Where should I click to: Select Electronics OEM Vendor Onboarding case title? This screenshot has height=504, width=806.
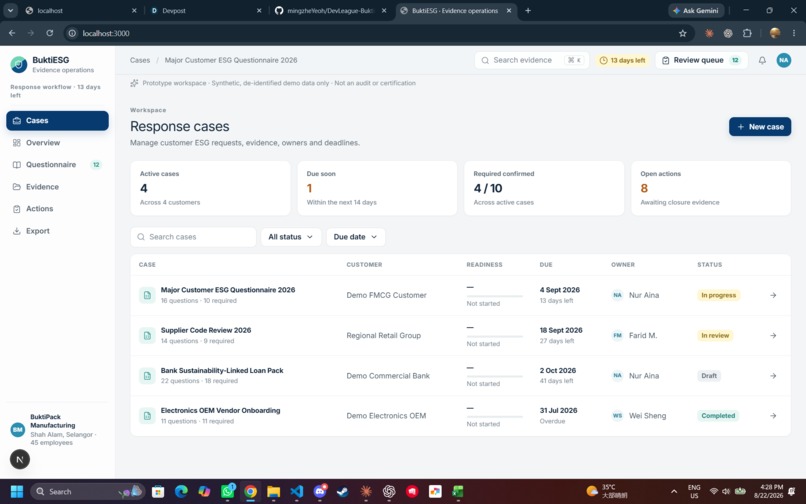(220, 410)
